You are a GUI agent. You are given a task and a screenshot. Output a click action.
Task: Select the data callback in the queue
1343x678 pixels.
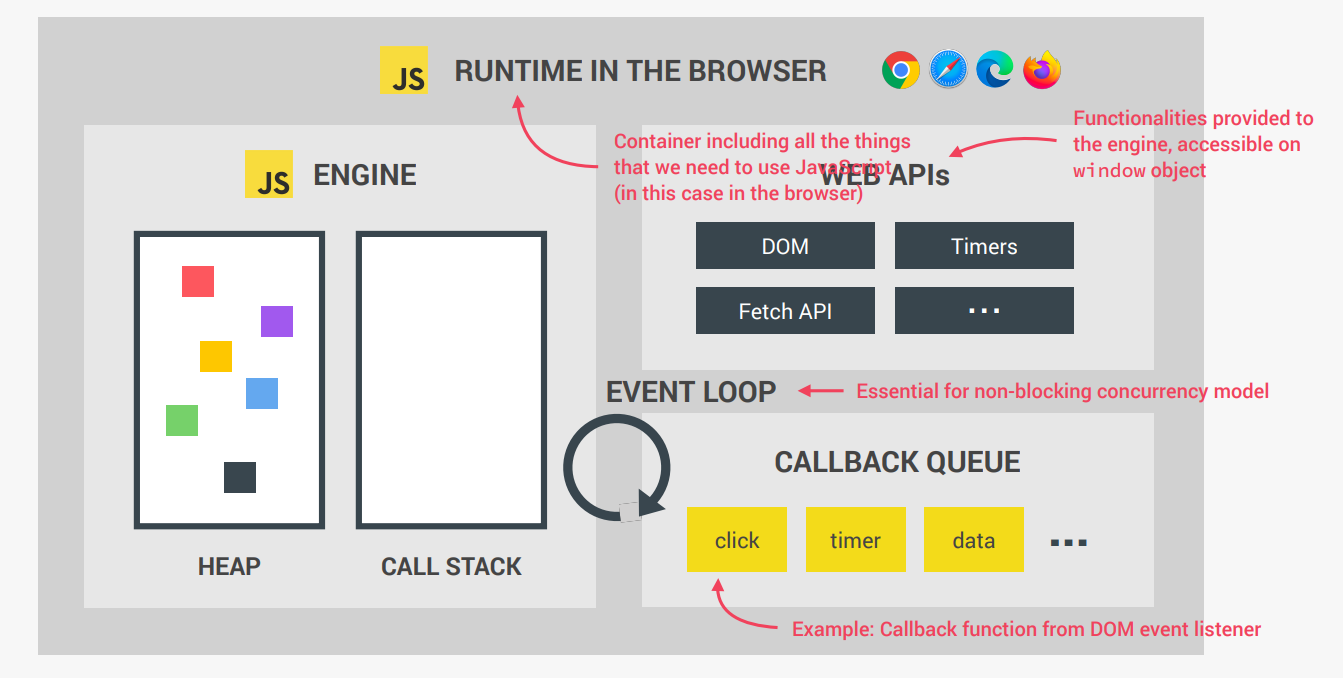click(973, 539)
